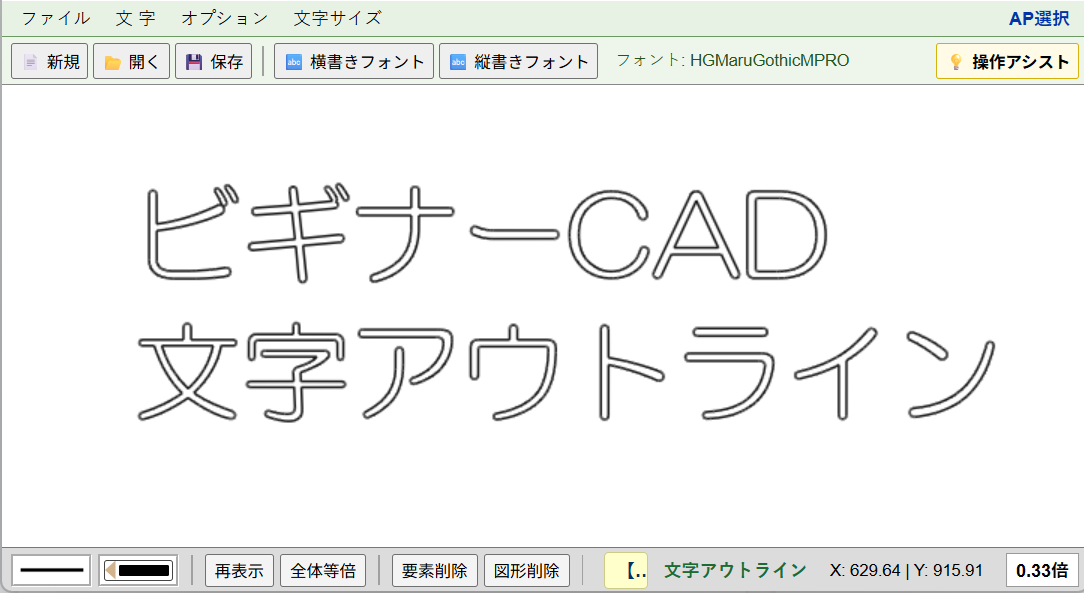Image resolution: width=1084 pixels, height=593 pixels.
Task: Click 図形削除 button
Action: pos(527,571)
